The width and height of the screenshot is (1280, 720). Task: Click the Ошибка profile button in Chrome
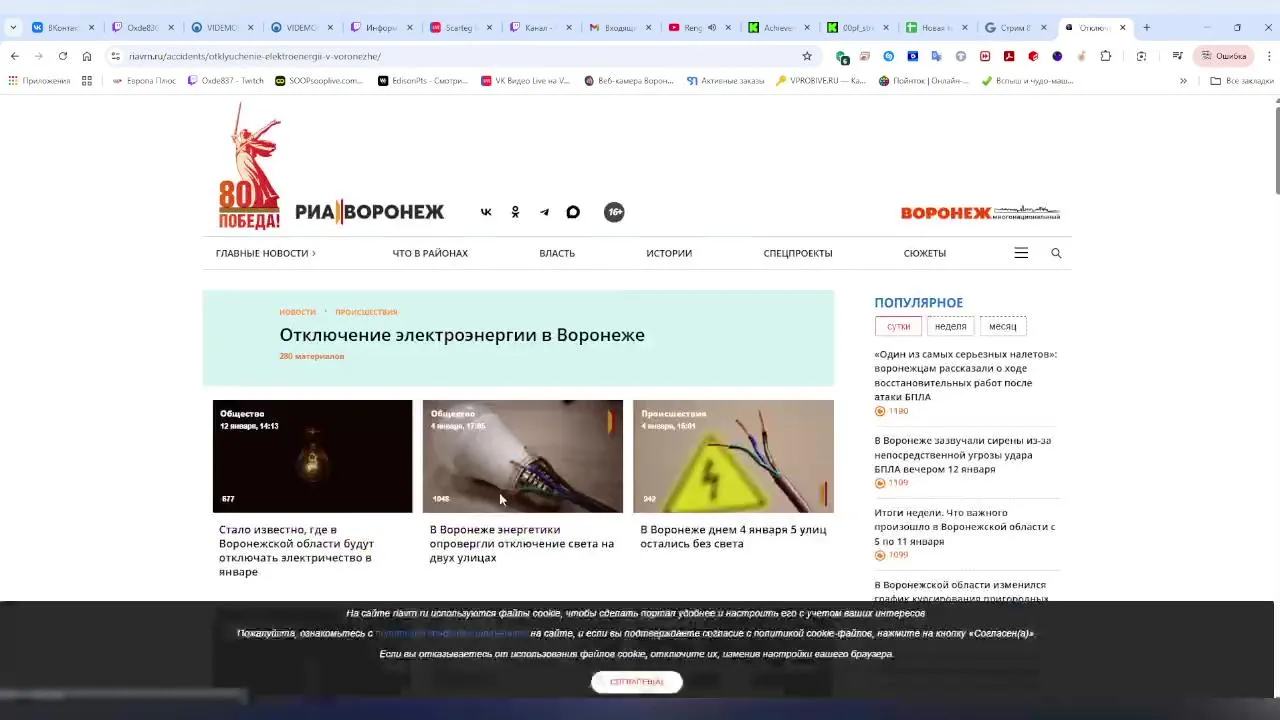coord(1224,56)
